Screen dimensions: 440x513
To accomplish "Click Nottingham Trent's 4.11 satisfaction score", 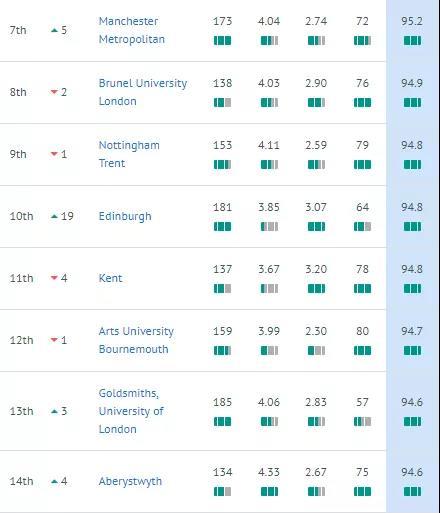I will click(x=269, y=145).
